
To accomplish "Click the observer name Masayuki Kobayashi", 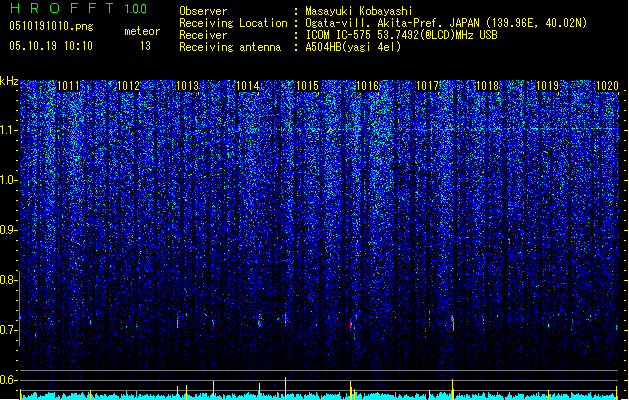I will tap(359, 11).
